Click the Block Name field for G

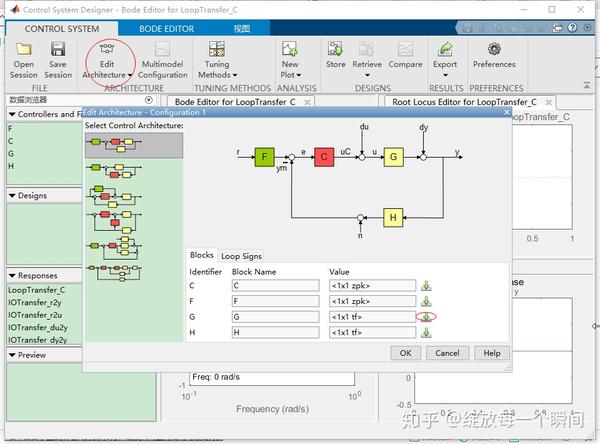276,317
